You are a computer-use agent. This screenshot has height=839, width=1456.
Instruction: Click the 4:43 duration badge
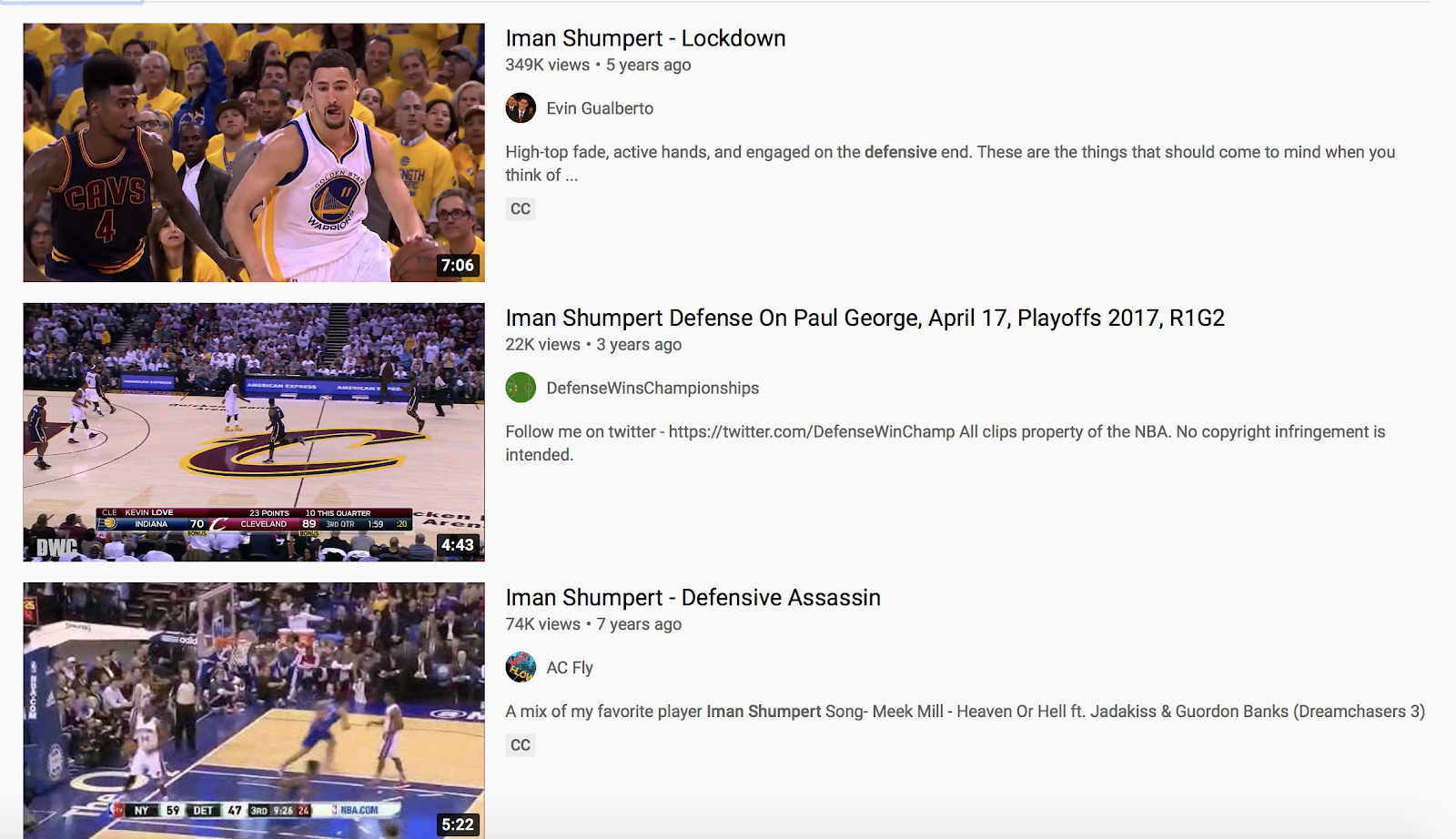click(458, 545)
